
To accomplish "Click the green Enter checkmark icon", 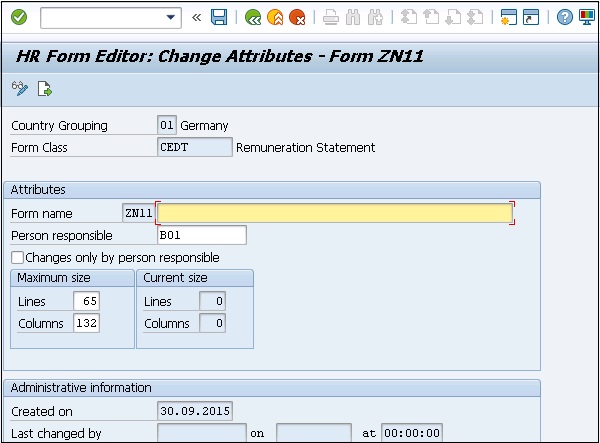I will [18, 17].
